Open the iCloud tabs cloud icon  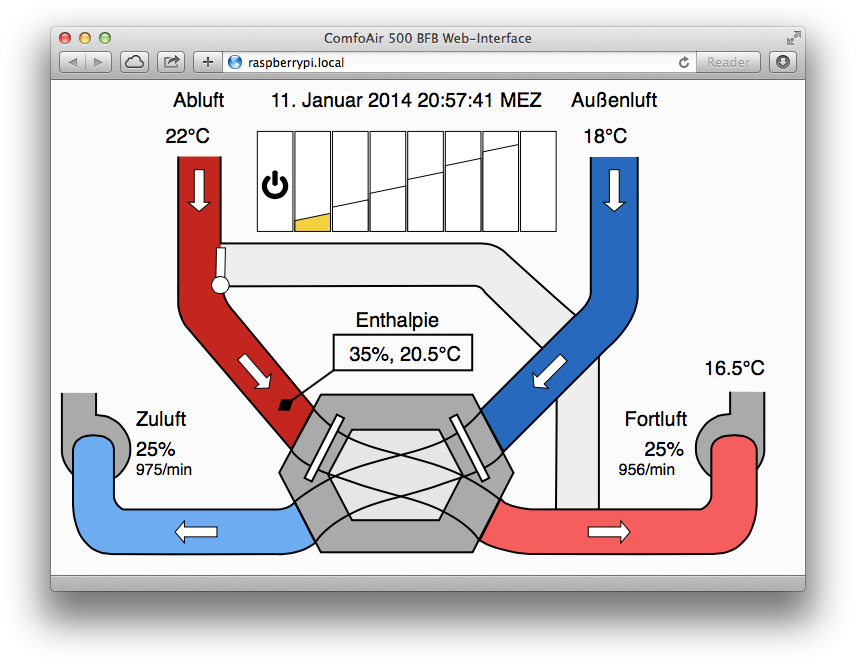tap(135, 63)
